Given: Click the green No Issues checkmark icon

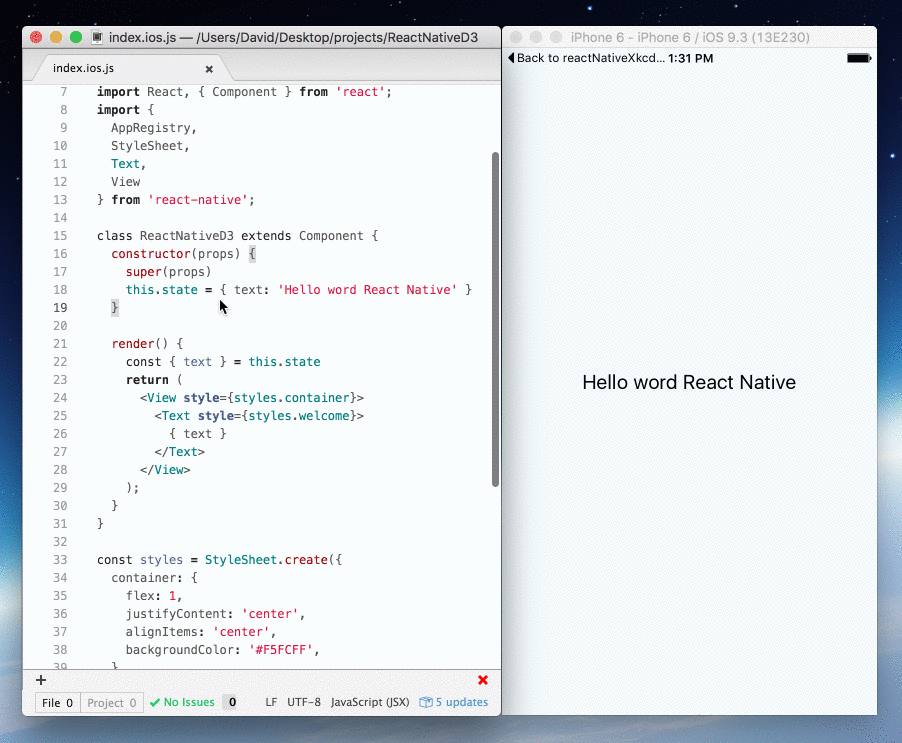Looking at the screenshot, I should click(x=155, y=701).
